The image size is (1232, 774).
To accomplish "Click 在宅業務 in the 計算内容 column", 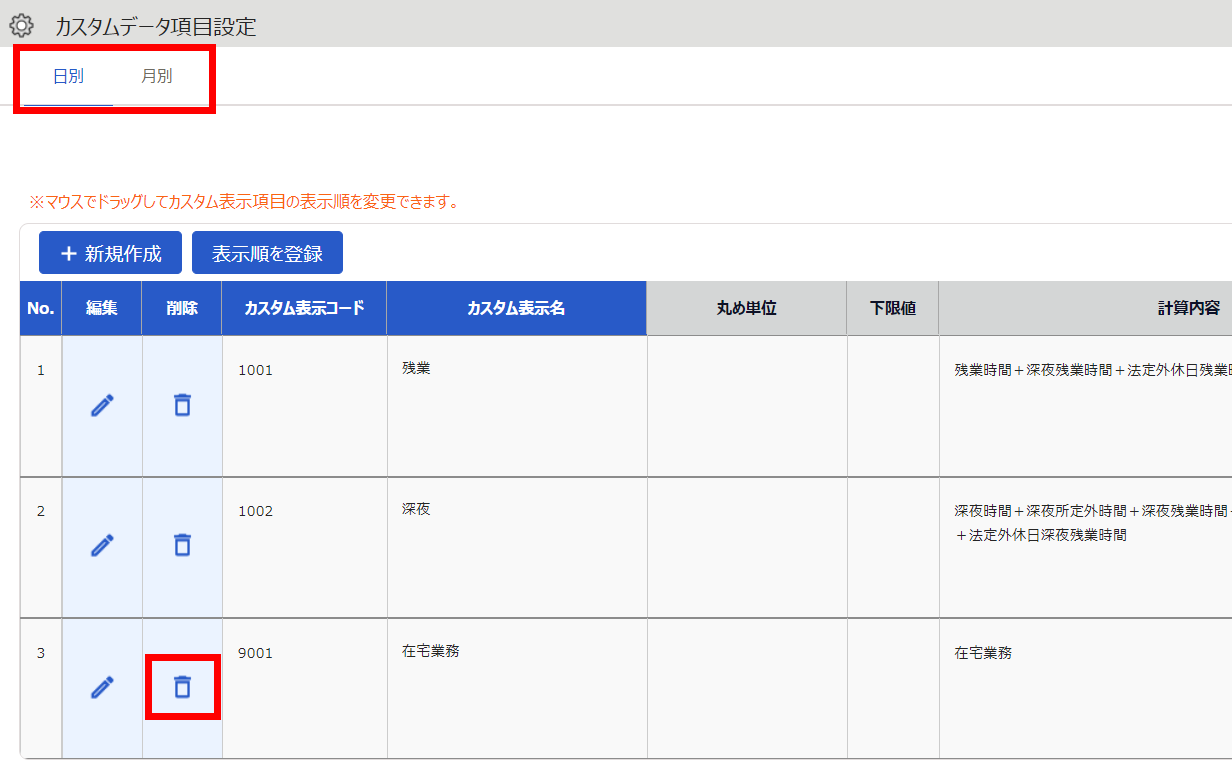I will (x=983, y=653).
